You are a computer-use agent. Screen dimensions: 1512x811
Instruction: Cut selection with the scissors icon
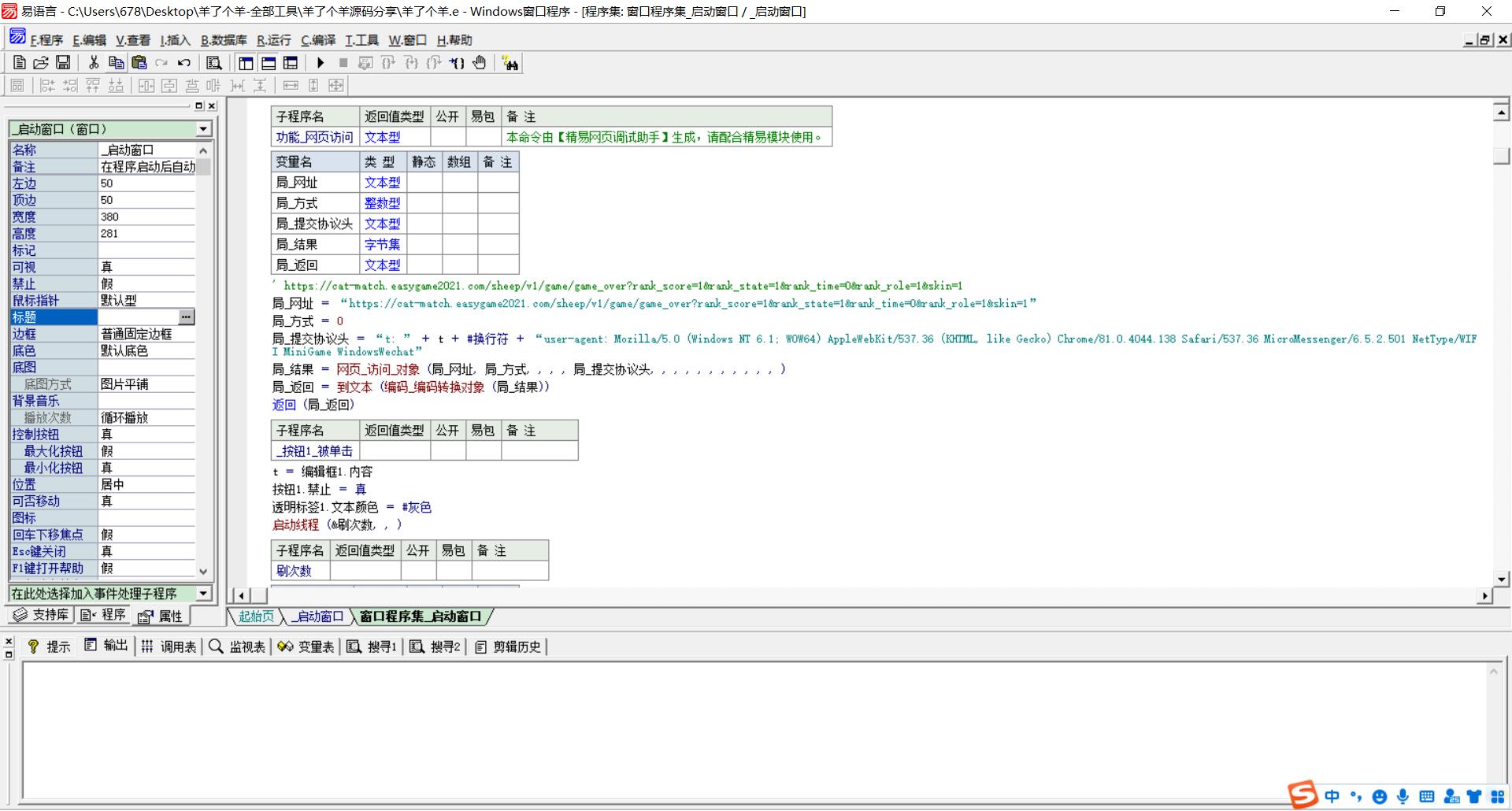[94, 63]
